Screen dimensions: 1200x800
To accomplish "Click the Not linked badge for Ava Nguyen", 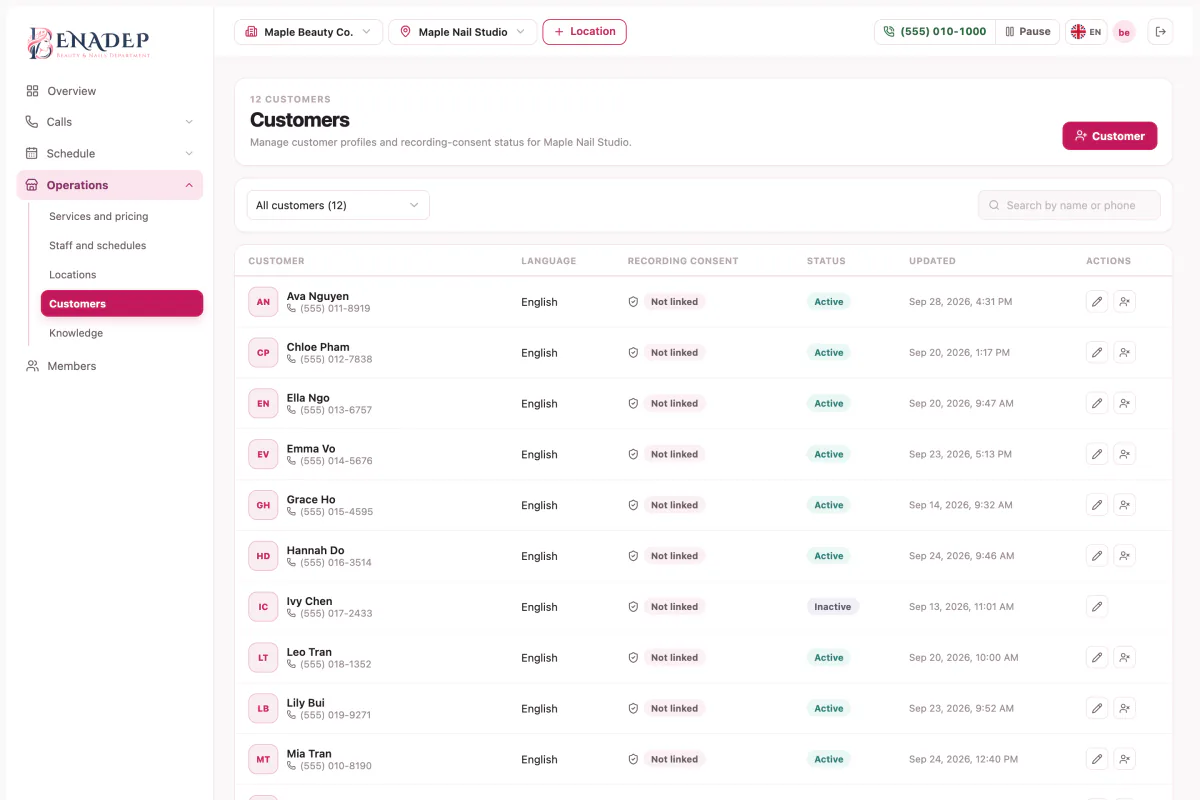I will 674,301.
